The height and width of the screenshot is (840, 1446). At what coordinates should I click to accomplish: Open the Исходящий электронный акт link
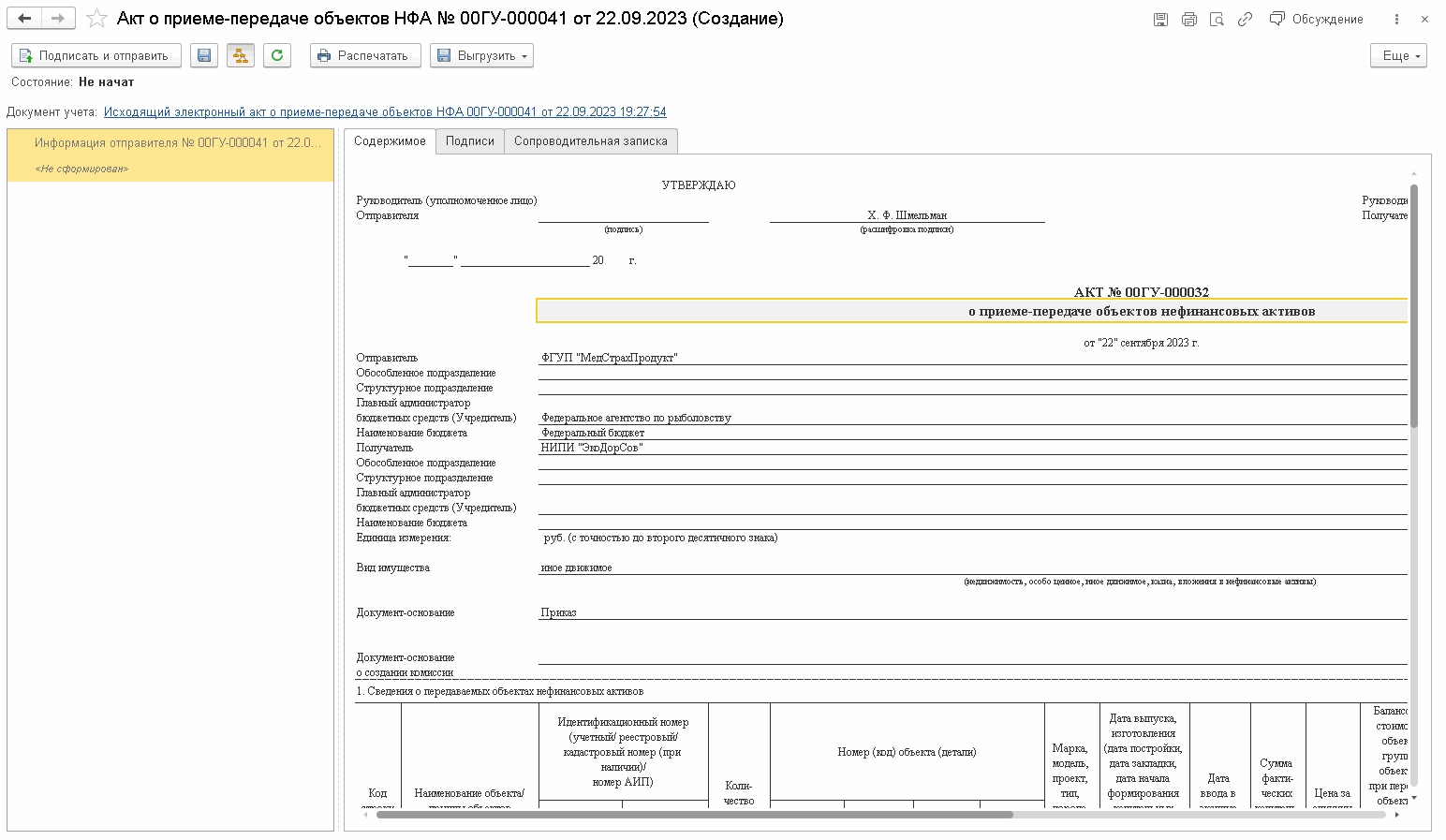[x=385, y=111]
